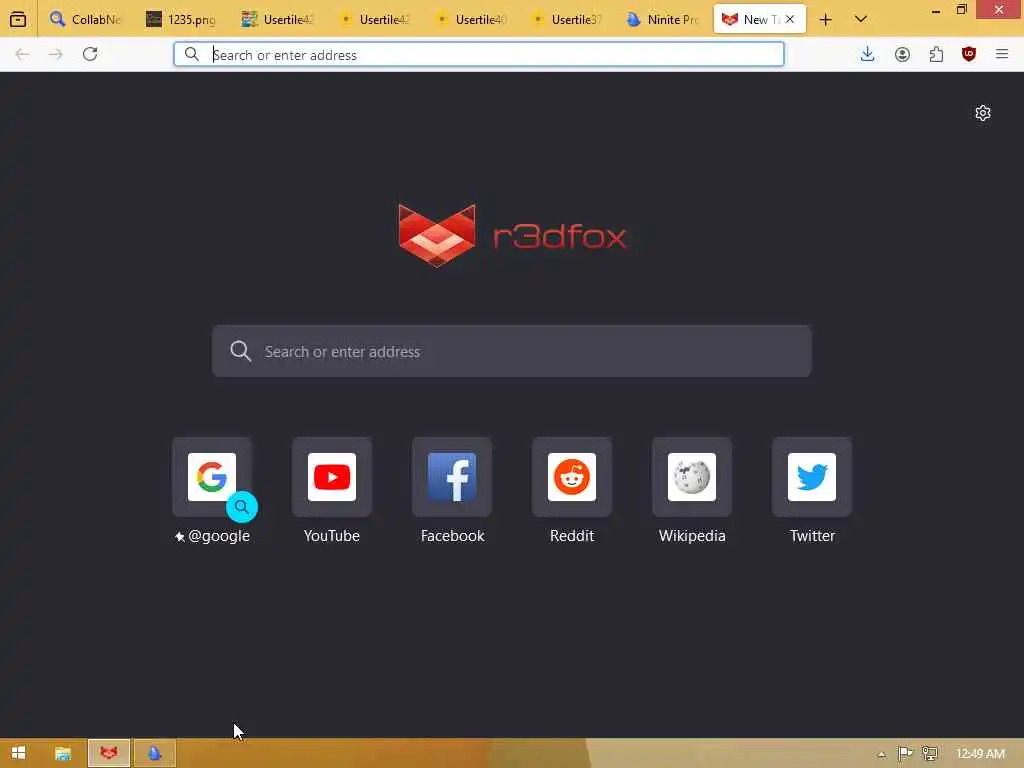This screenshot has height=768, width=1024.
Task: Open the Twitter shortcut tile
Action: coord(812,477)
